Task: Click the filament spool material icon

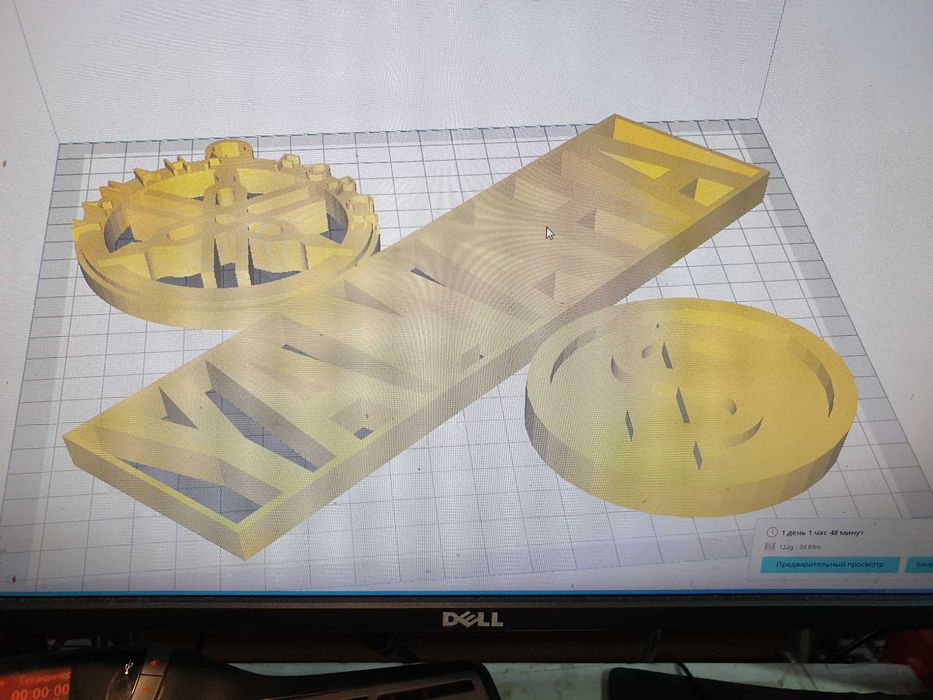Action: click(770, 546)
